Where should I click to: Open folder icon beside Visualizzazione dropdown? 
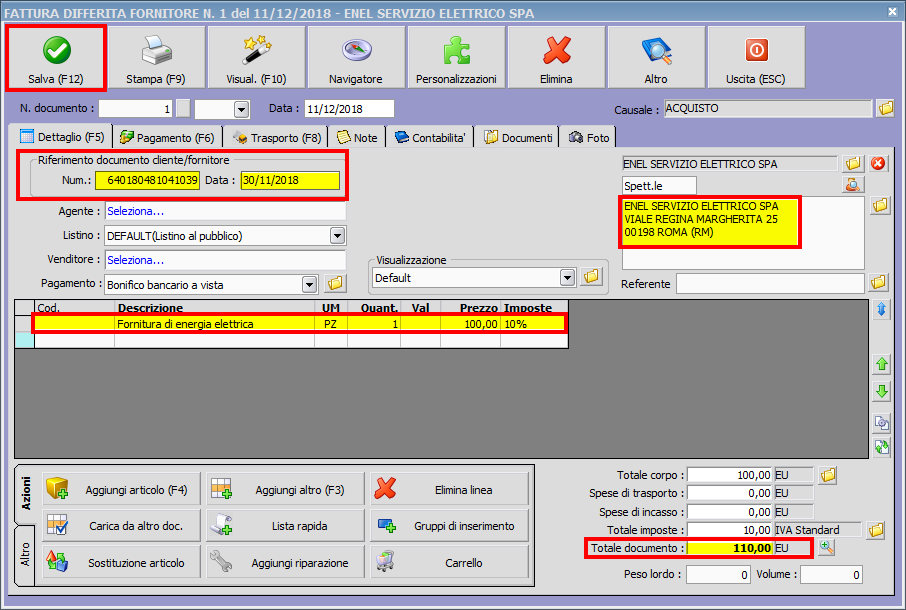(591, 277)
